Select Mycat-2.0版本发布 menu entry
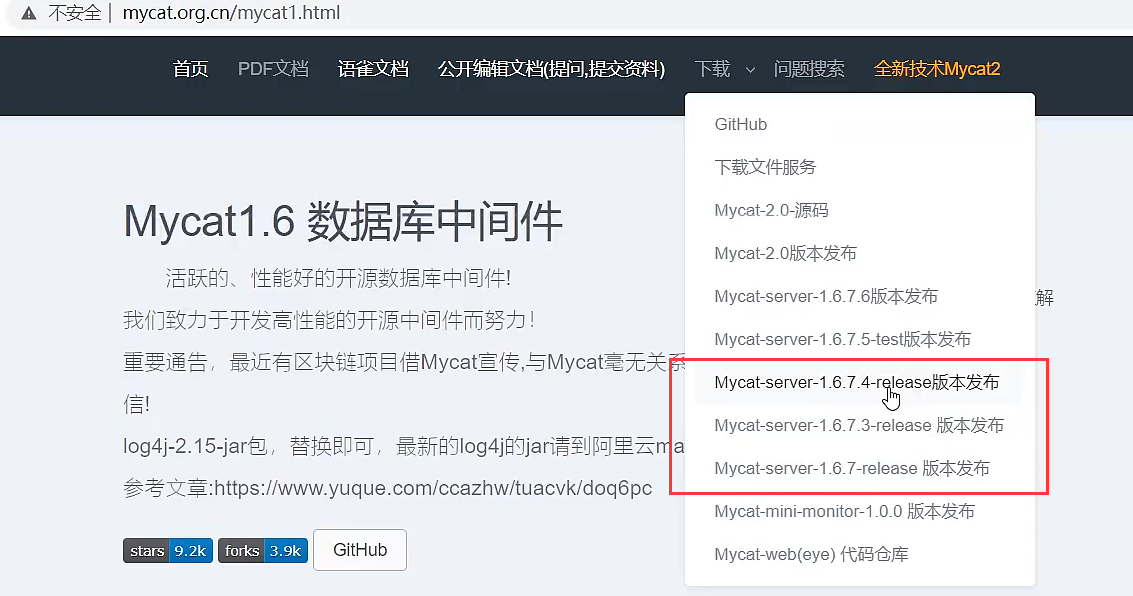 point(860,253)
